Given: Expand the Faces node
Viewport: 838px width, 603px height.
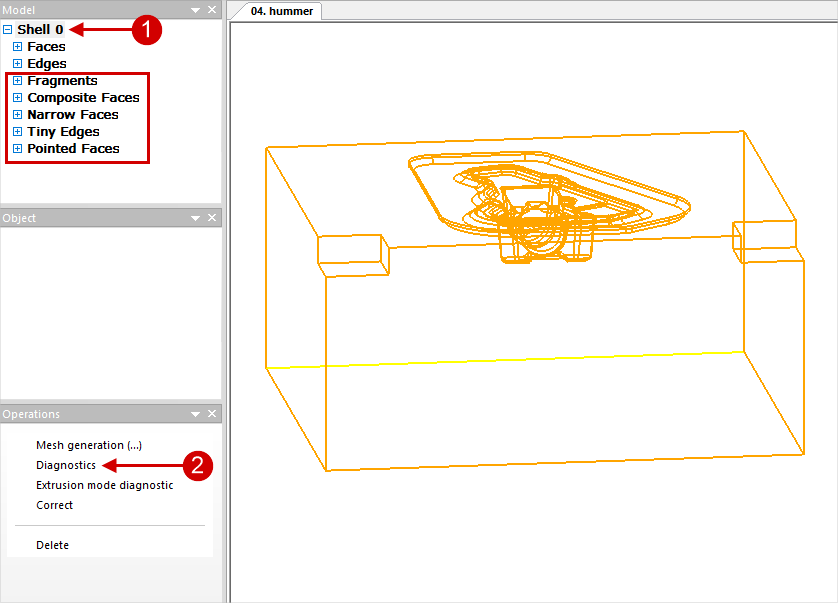Looking at the screenshot, I should [x=17, y=47].
